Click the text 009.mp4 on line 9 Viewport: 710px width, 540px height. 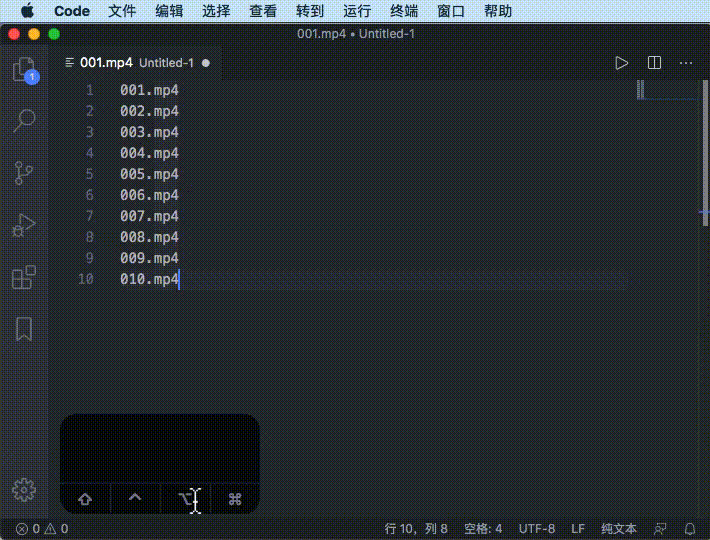point(149,258)
